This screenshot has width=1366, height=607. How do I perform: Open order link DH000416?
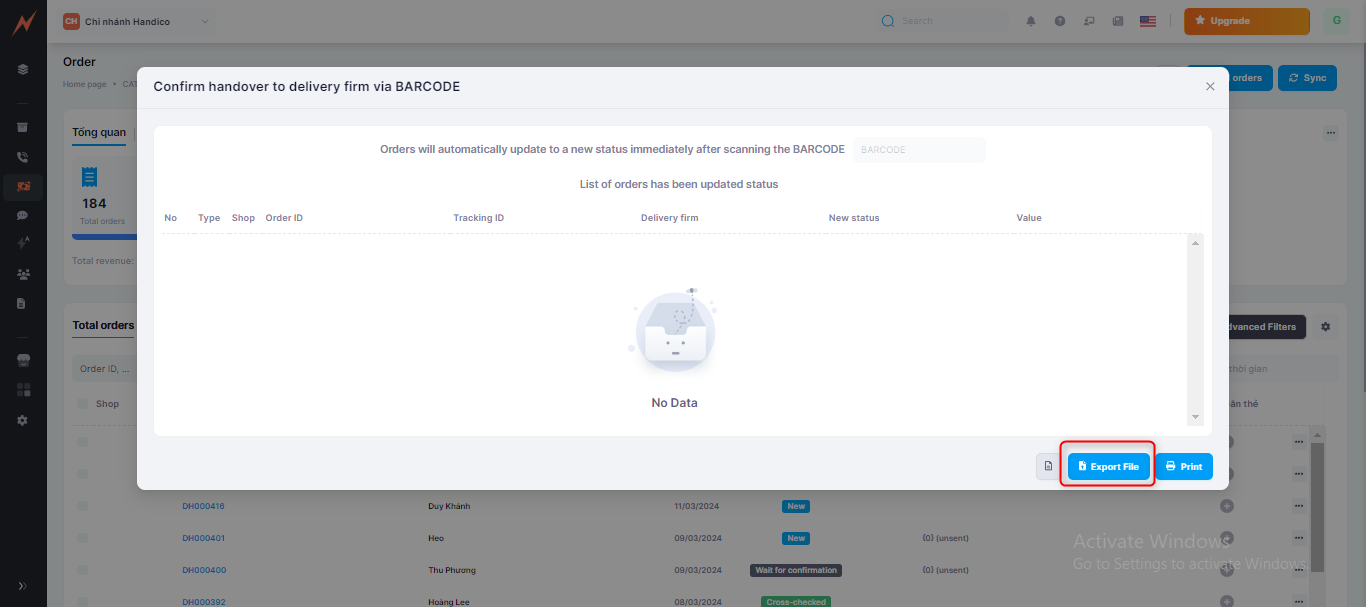[203, 506]
